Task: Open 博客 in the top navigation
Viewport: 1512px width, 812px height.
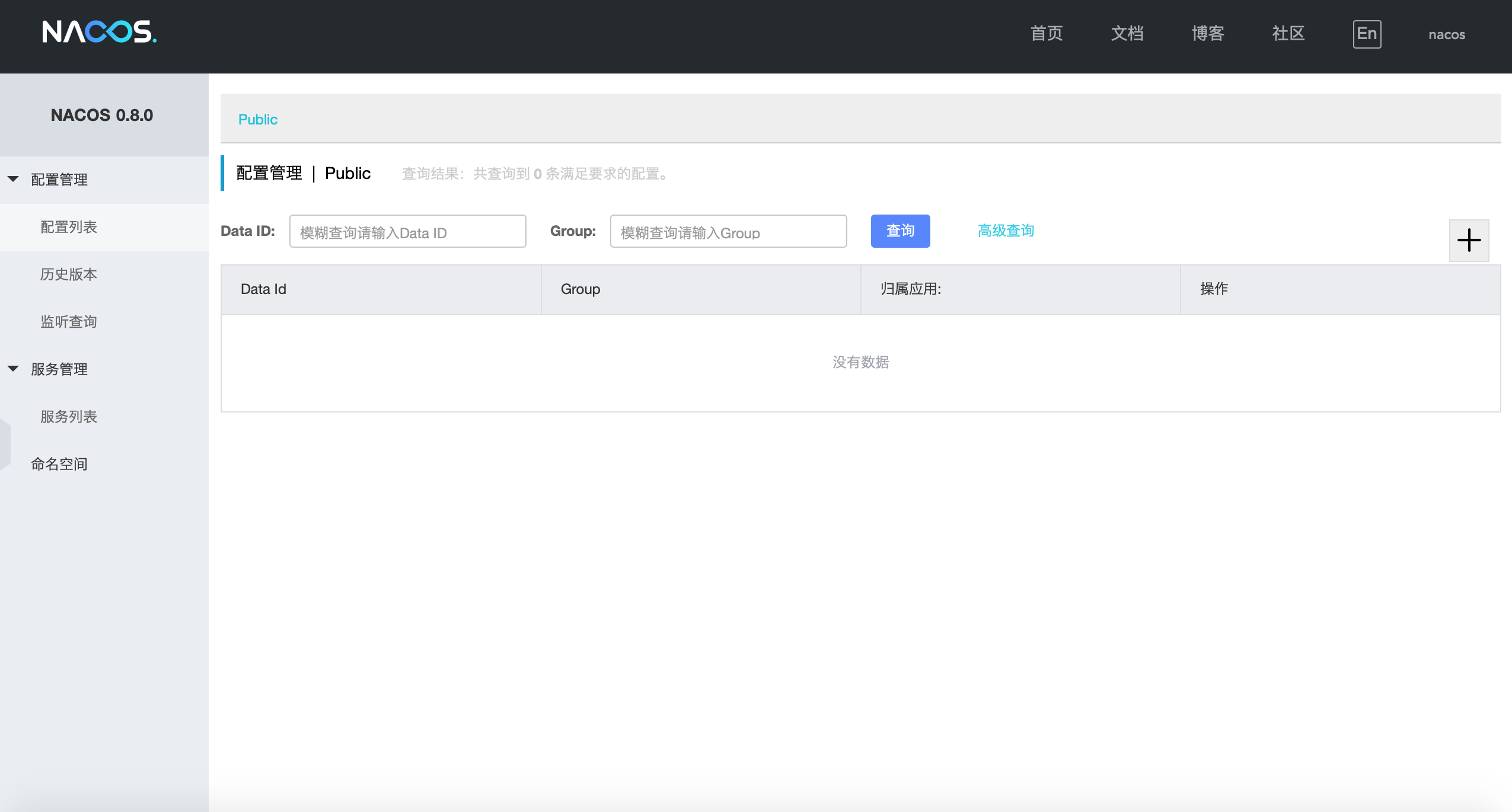Action: click(x=1207, y=34)
